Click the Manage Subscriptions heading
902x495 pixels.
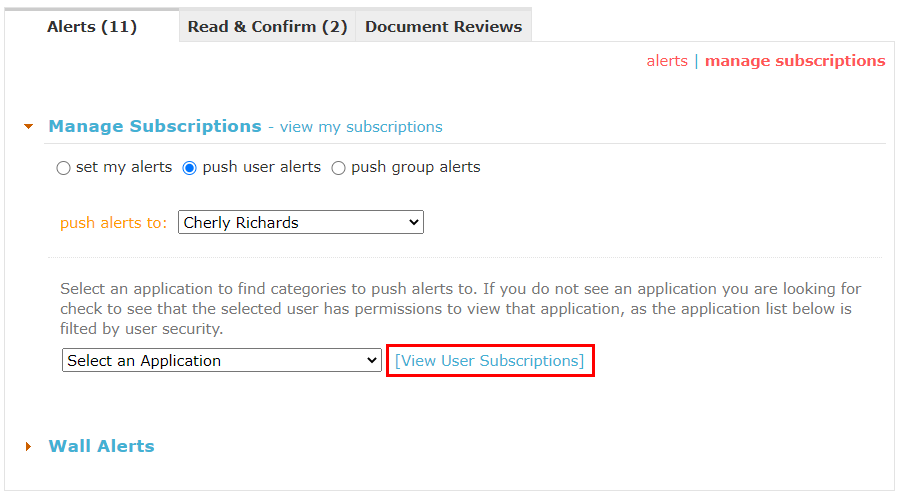point(155,126)
